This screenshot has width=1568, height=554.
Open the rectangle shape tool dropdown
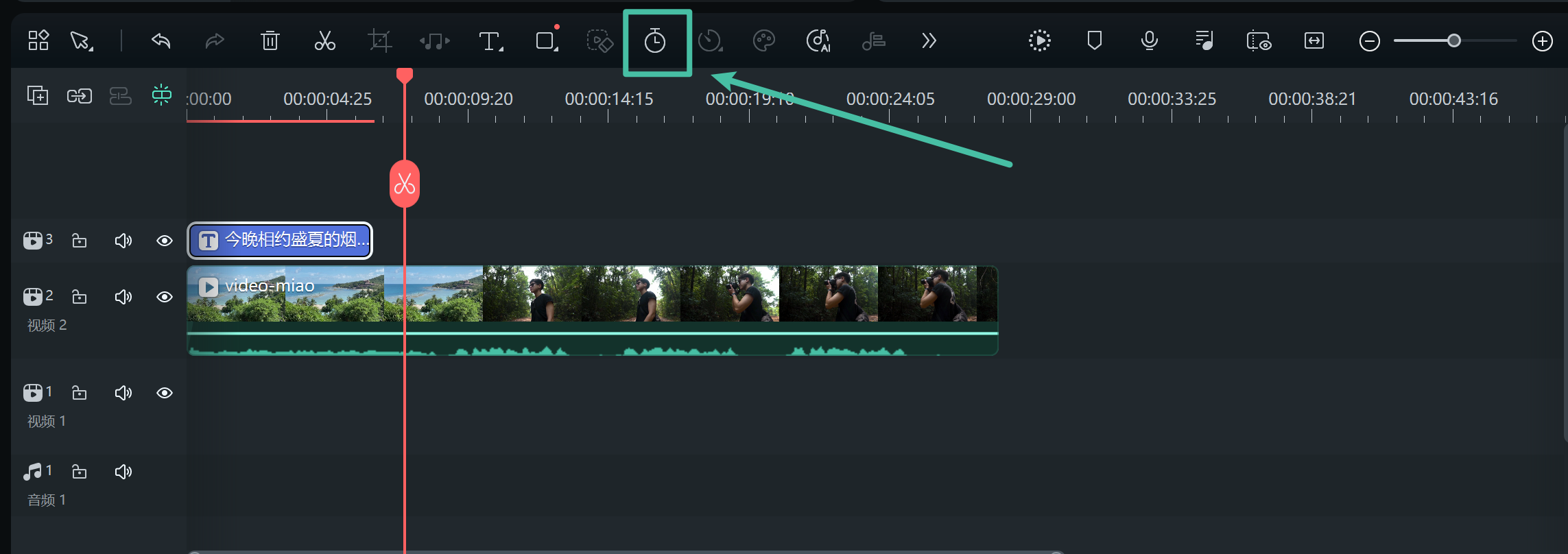(x=547, y=41)
